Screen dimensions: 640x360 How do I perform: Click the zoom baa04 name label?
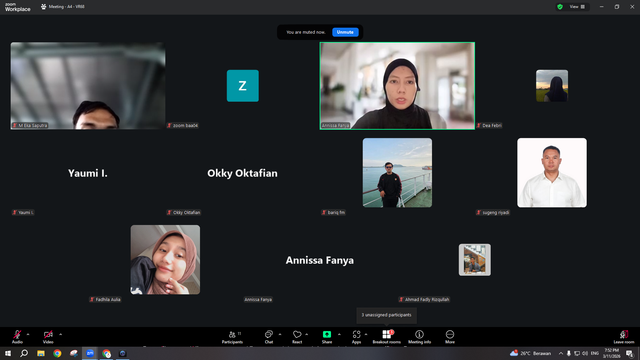[x=182, y=125]
